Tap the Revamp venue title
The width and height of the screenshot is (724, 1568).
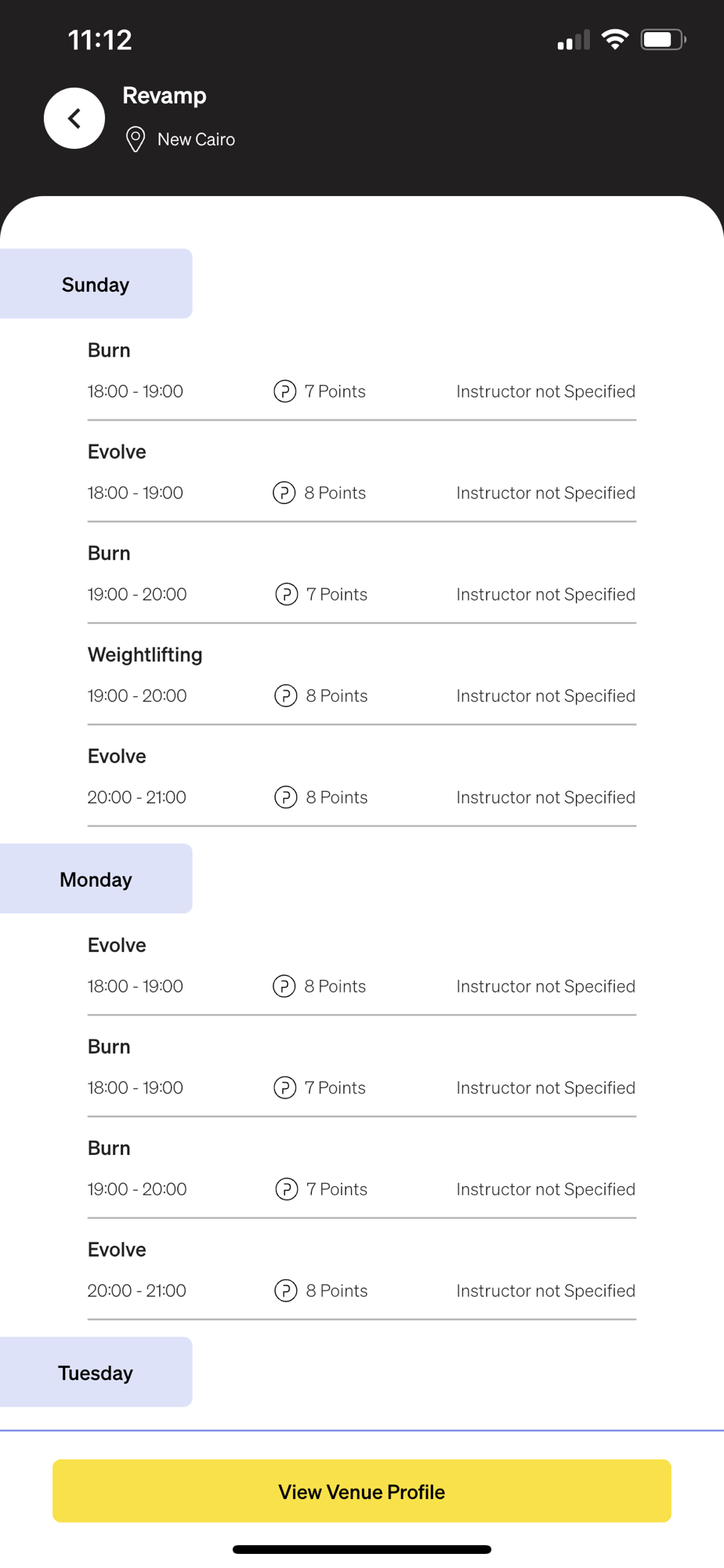[x=165, y=96]
